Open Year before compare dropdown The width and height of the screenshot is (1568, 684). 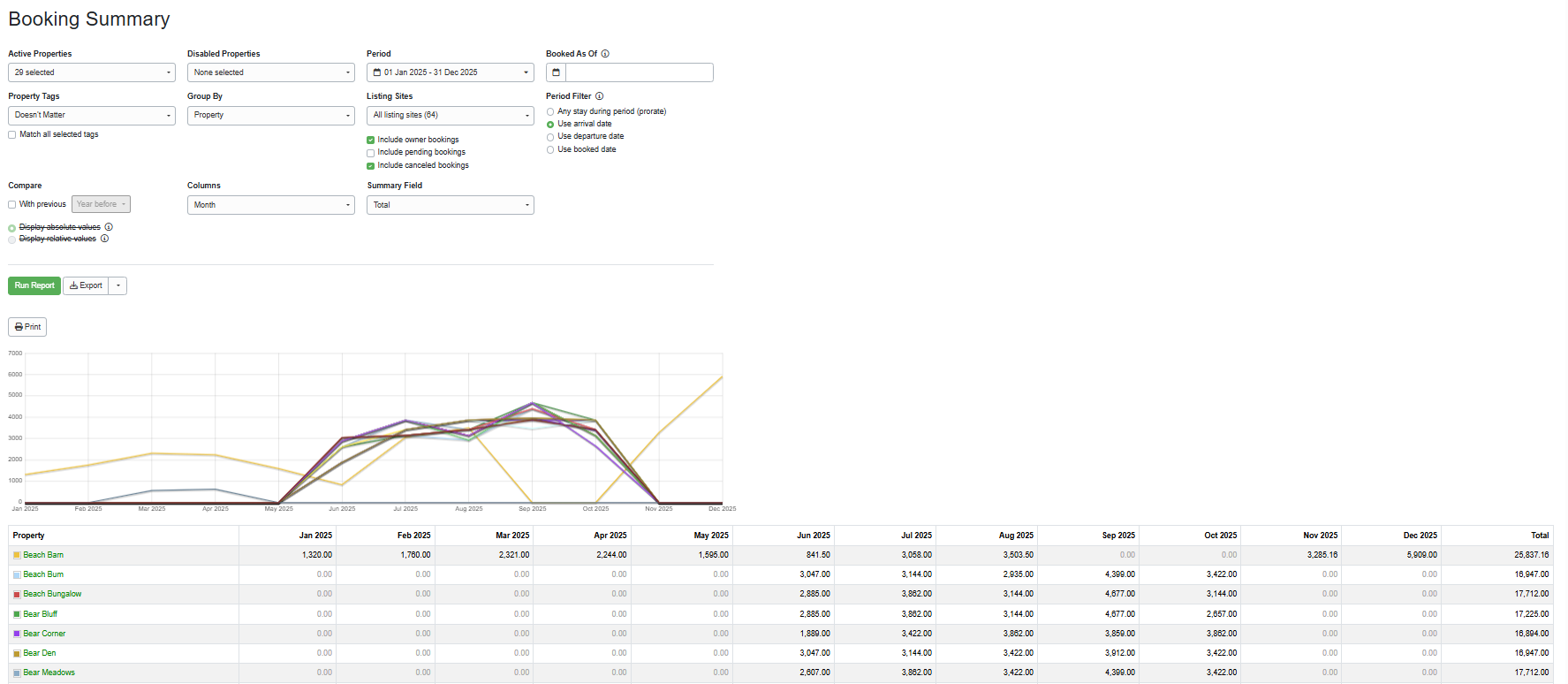pyautogui.click(x=101, y=204)
